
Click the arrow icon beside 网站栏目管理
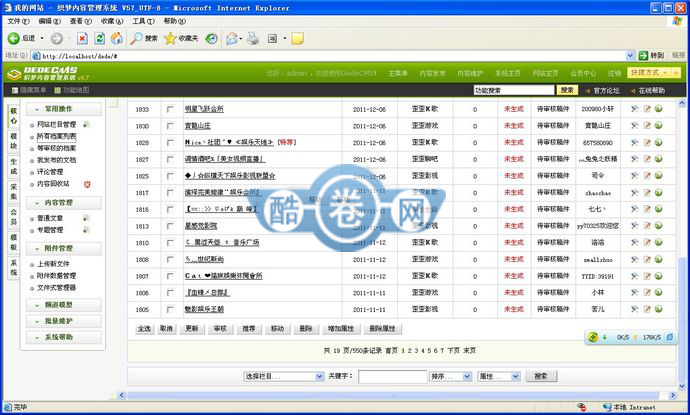coord(86,125)
